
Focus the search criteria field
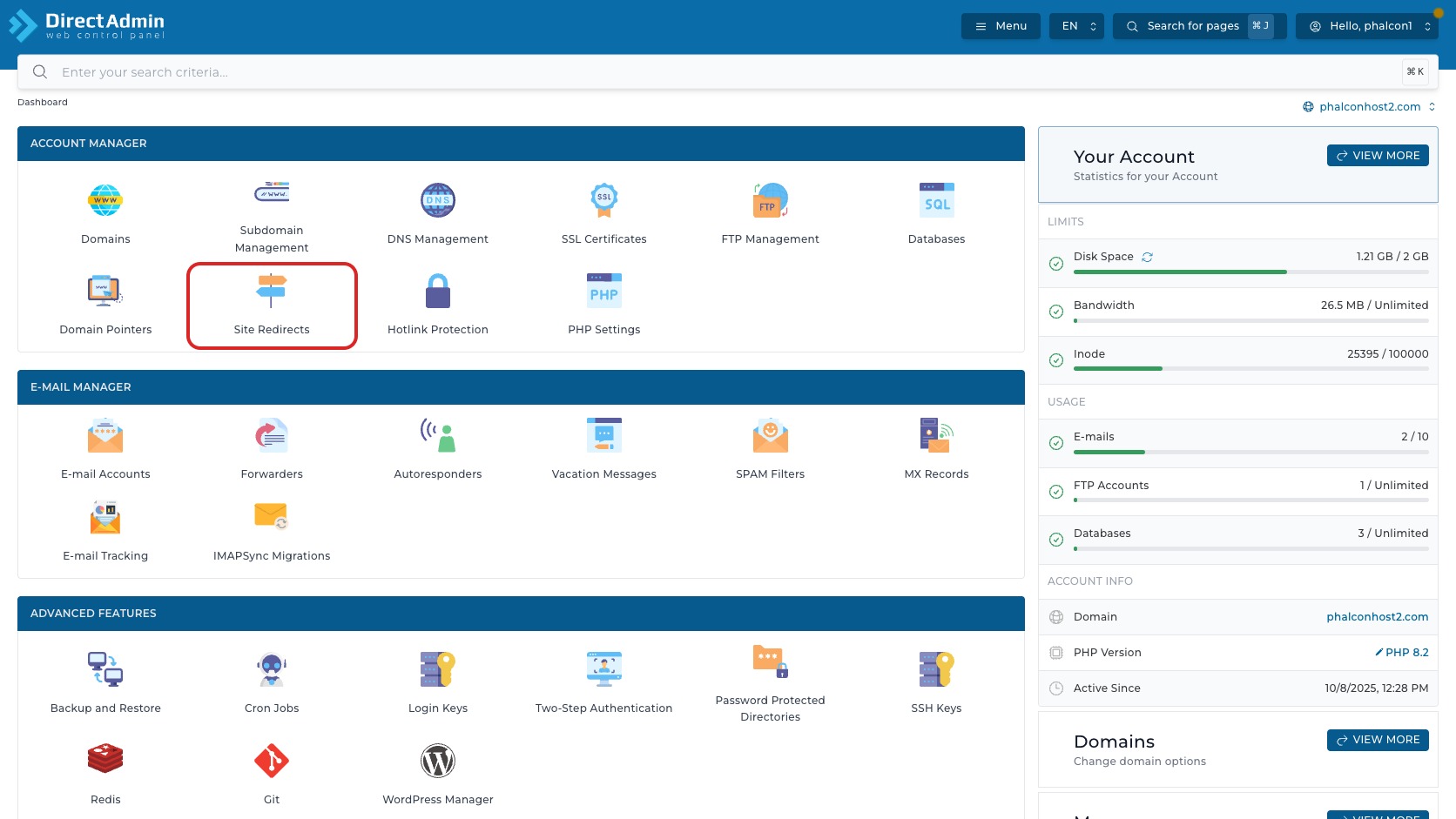728,72
